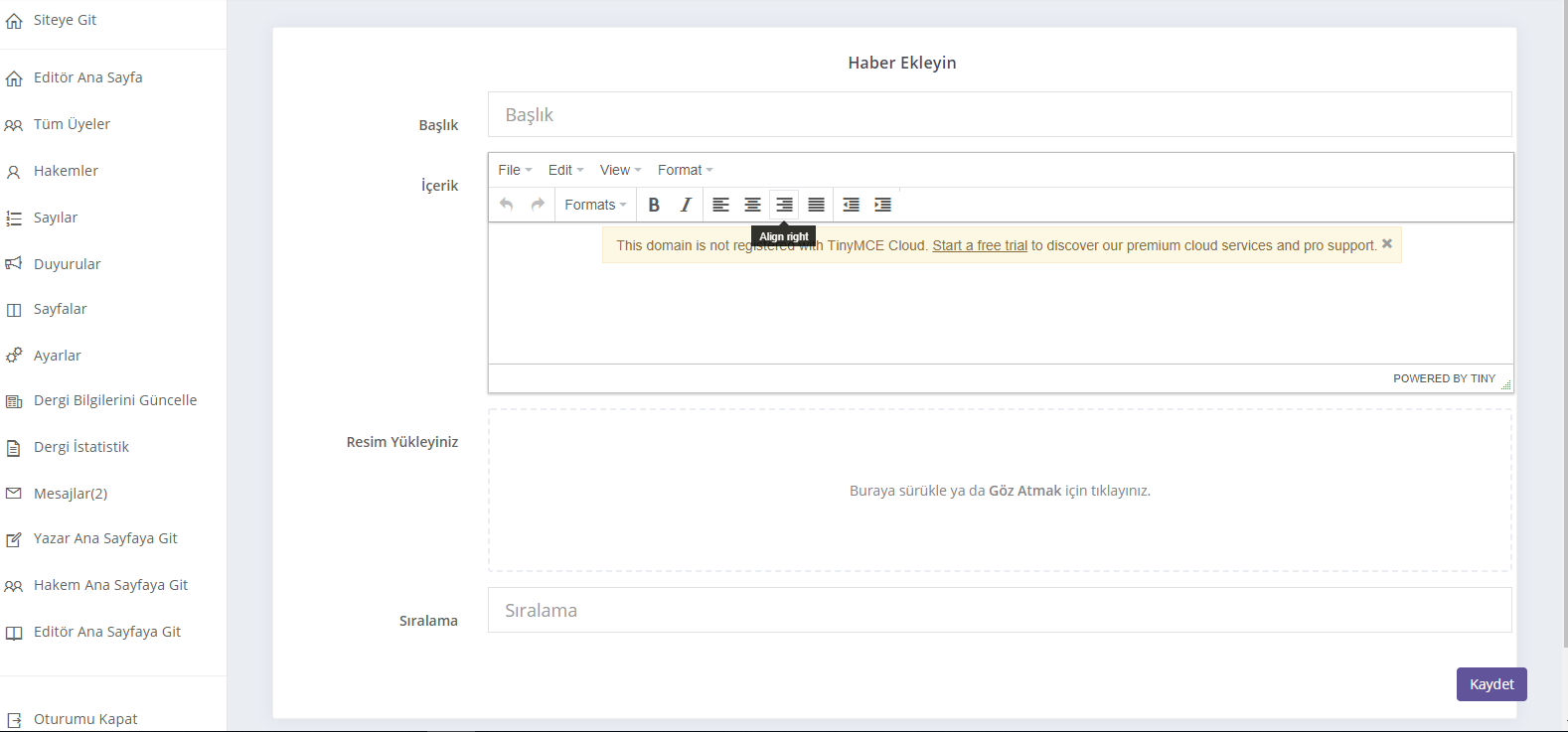
Task: Click the align center icon
Action: click(753, 205)
